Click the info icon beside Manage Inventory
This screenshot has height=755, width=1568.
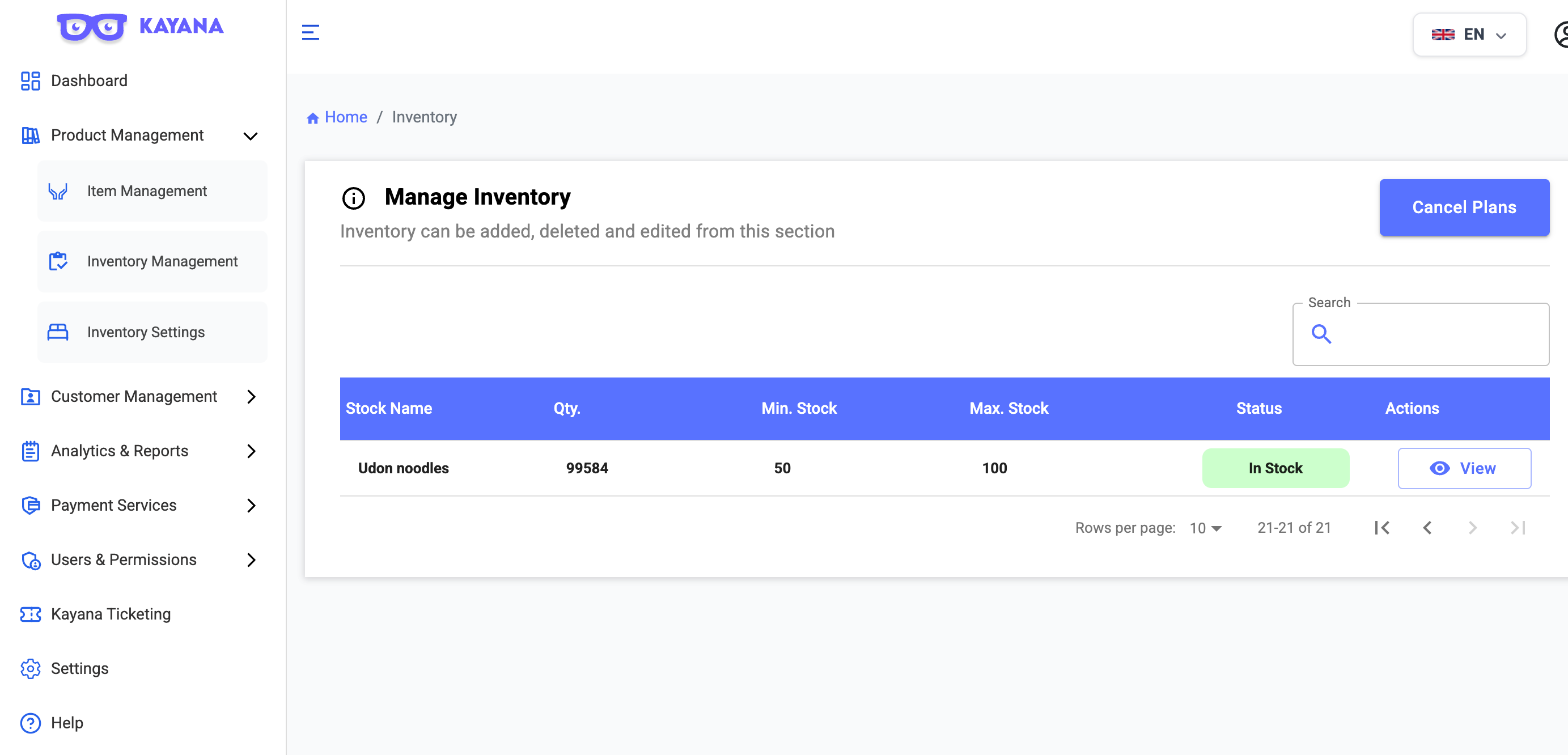pos(354,198)
